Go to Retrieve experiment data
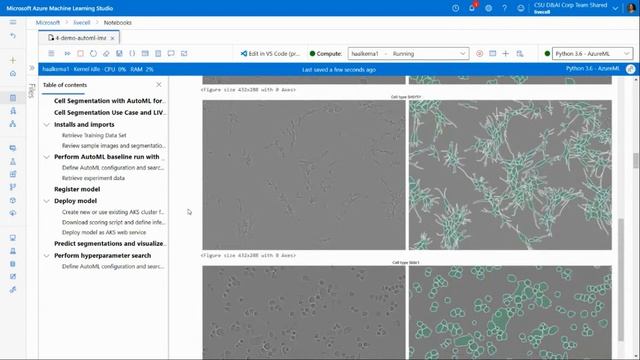This screenshot has height=360, width=640. 93,178
